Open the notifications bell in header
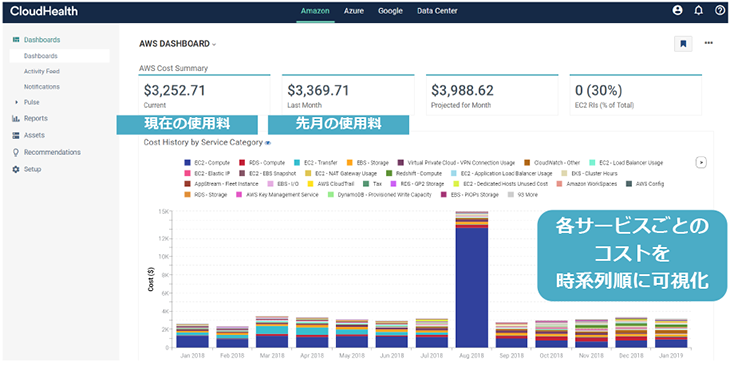 pos(698,11)
